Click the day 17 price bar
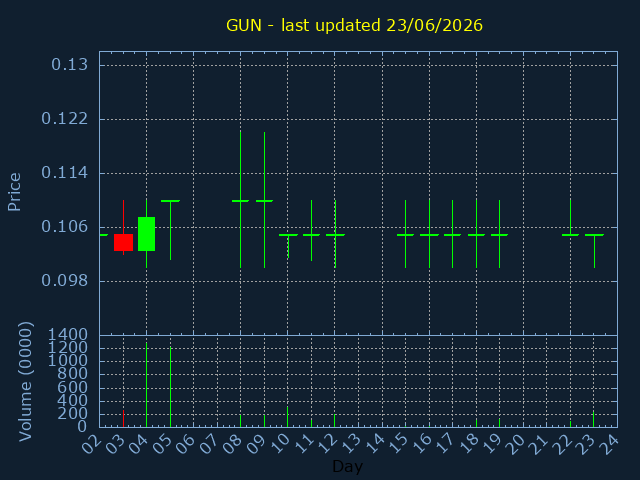 tap(452, 234)
